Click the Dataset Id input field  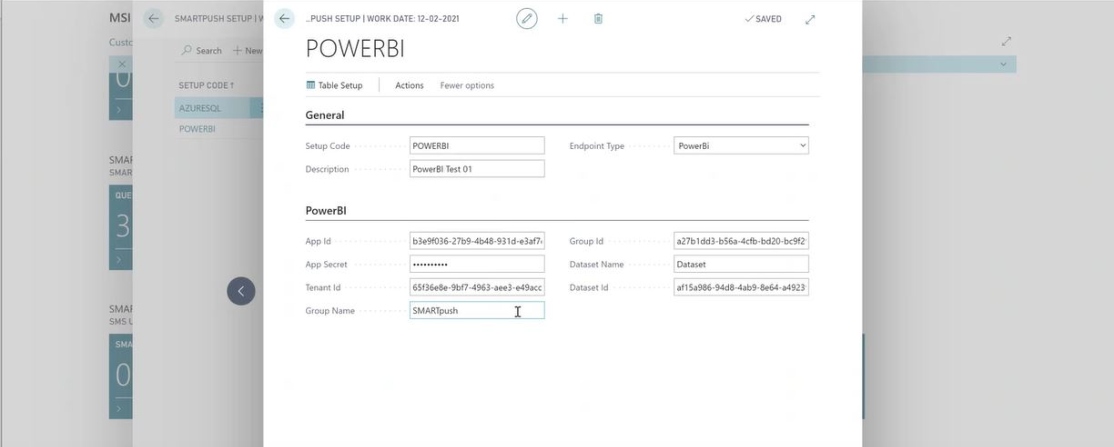pos(741,288)
